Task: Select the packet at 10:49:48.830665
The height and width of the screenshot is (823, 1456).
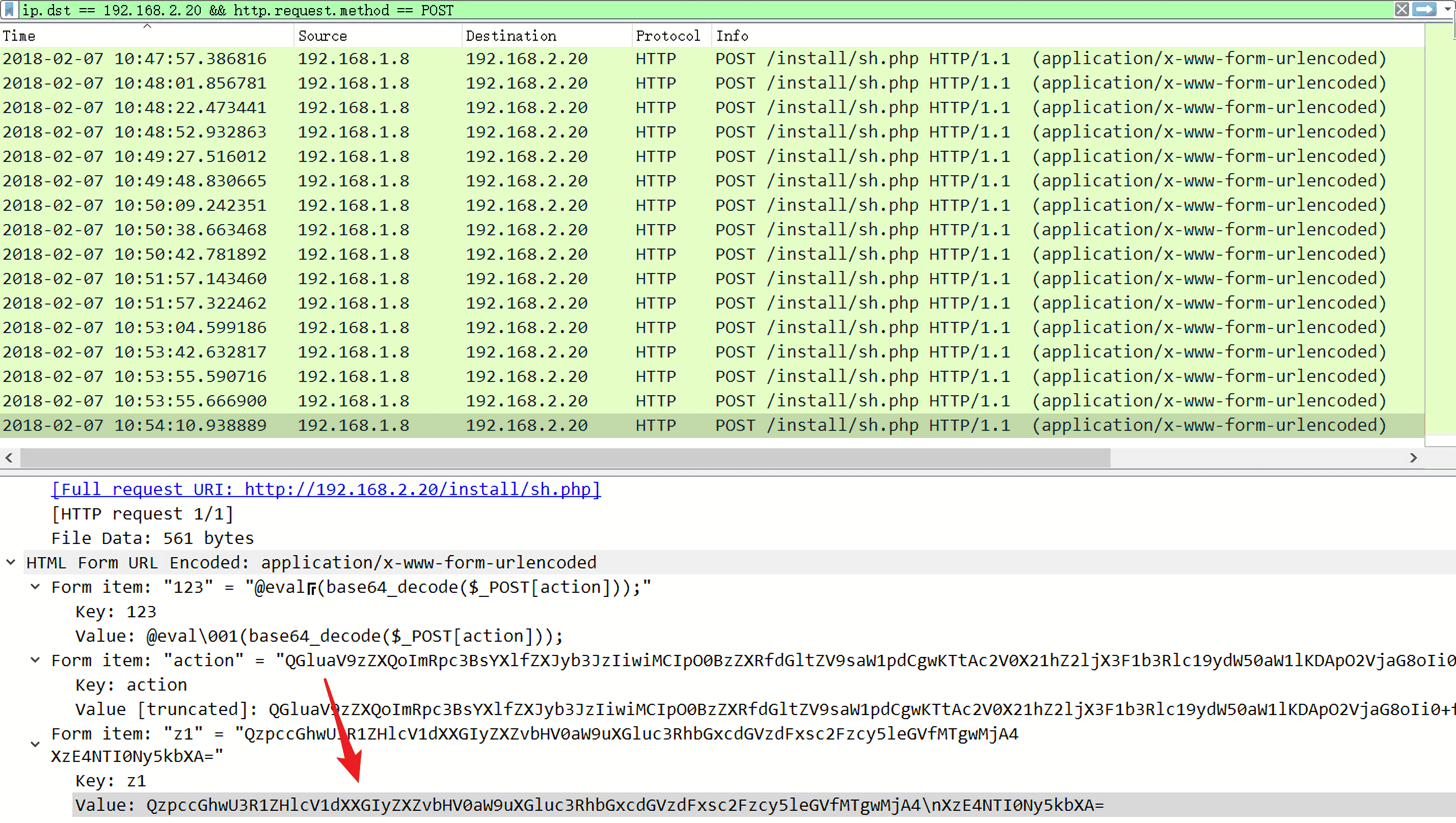Action: point(712,181)
